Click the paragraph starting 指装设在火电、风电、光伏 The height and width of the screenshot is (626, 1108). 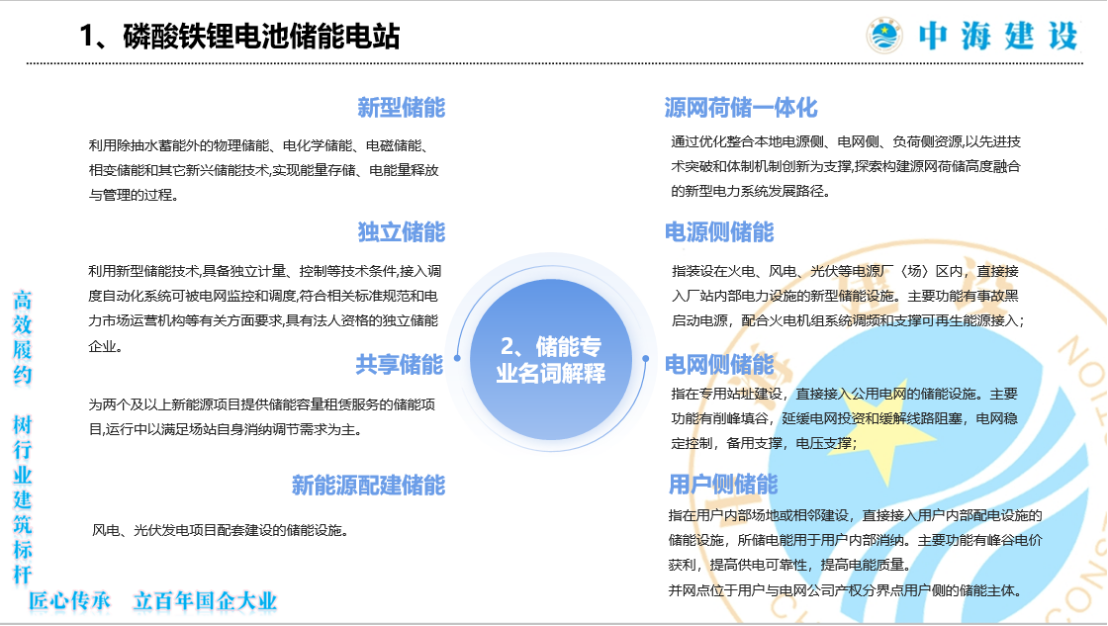(847, 295)
